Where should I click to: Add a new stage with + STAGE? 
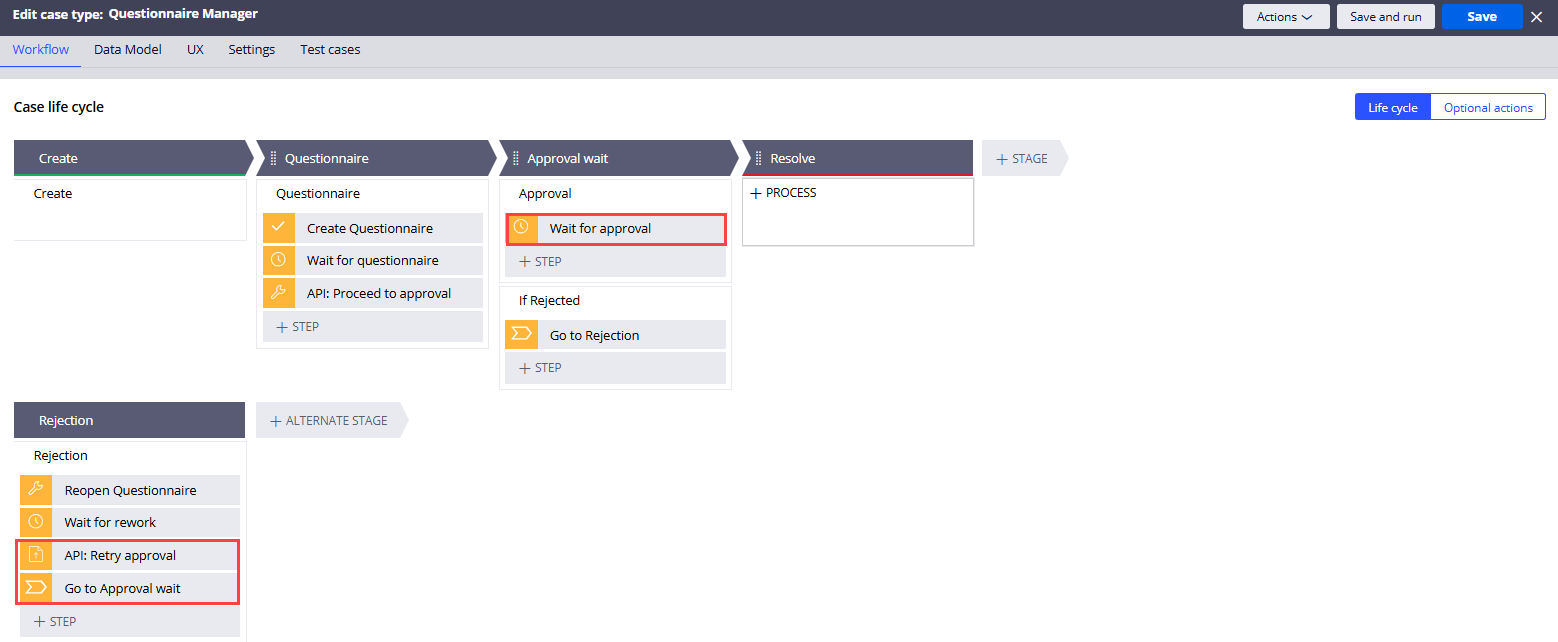tap(1022, 158)
